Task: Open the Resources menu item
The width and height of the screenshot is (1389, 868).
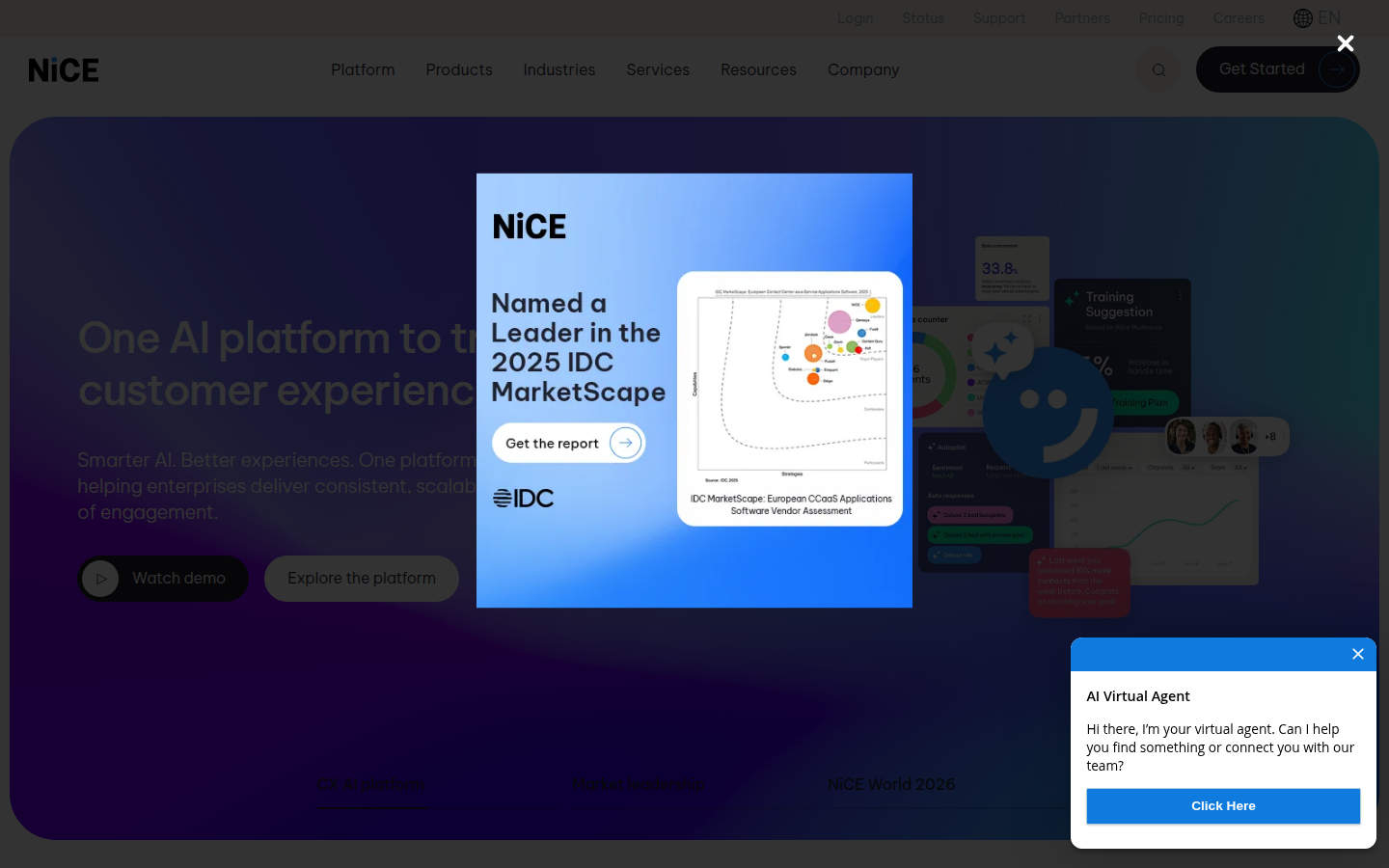Action: 758,69
